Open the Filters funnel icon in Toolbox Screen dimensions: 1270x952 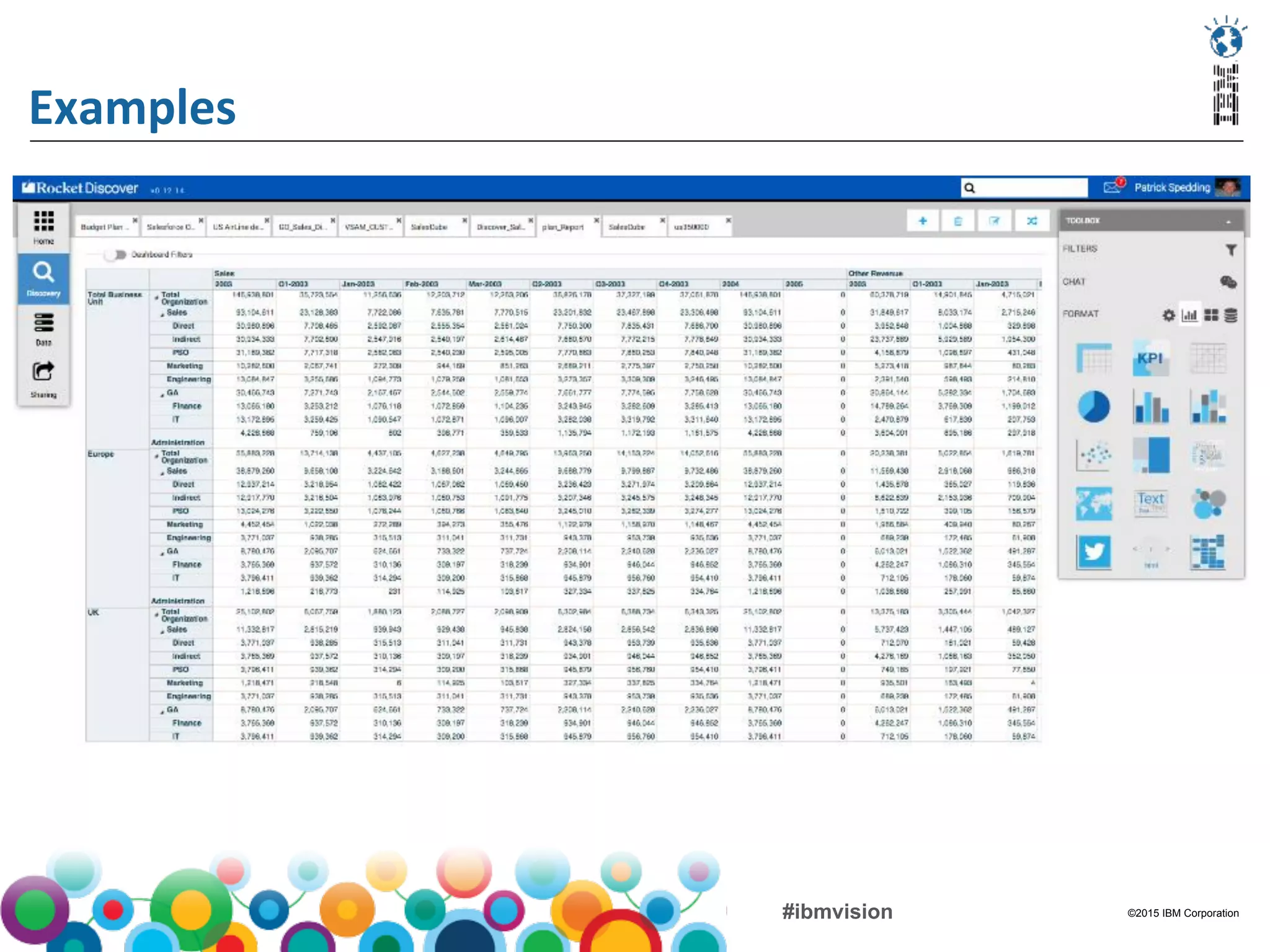[x=1231, y=250]
